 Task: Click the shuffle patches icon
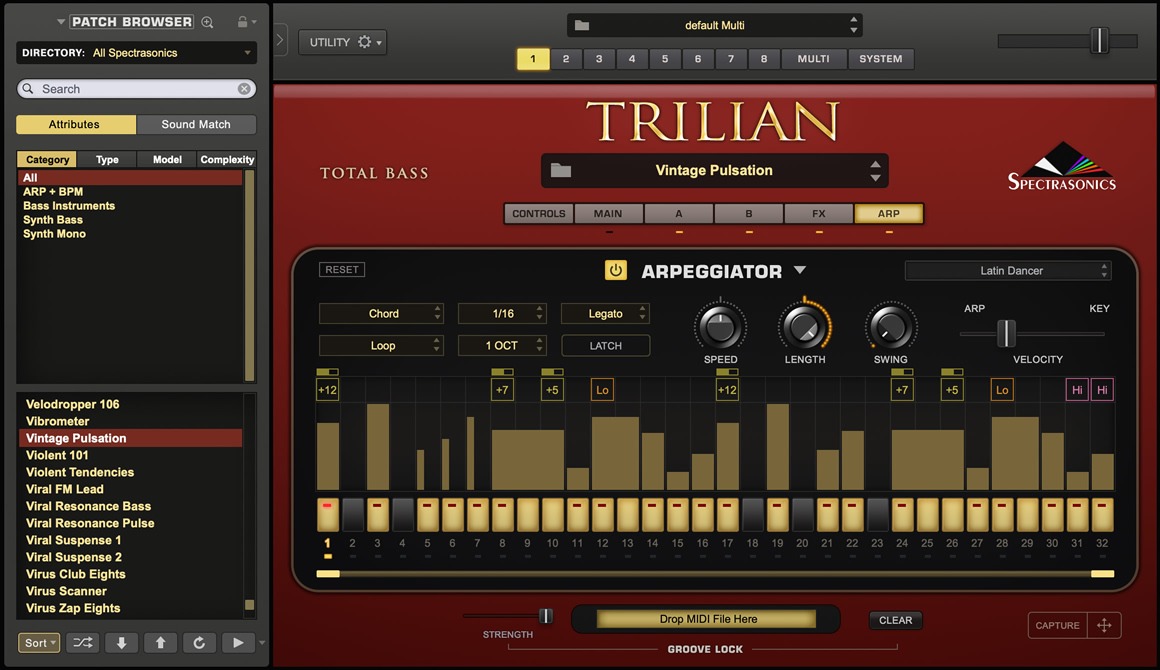(82, 643)
